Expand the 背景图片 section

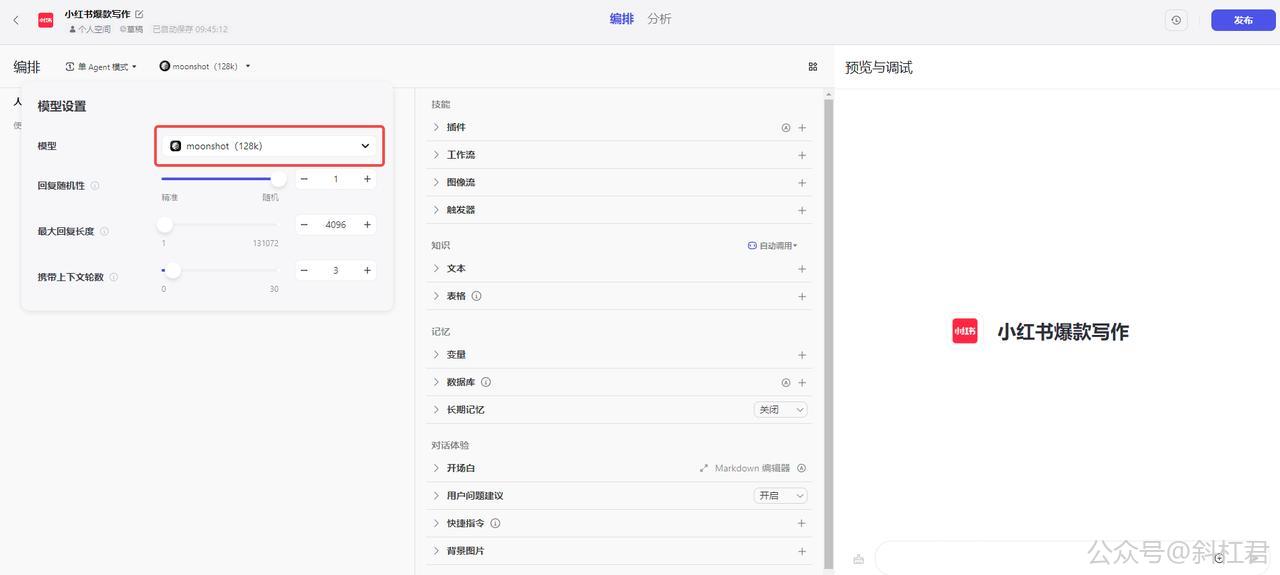point(437,551)
